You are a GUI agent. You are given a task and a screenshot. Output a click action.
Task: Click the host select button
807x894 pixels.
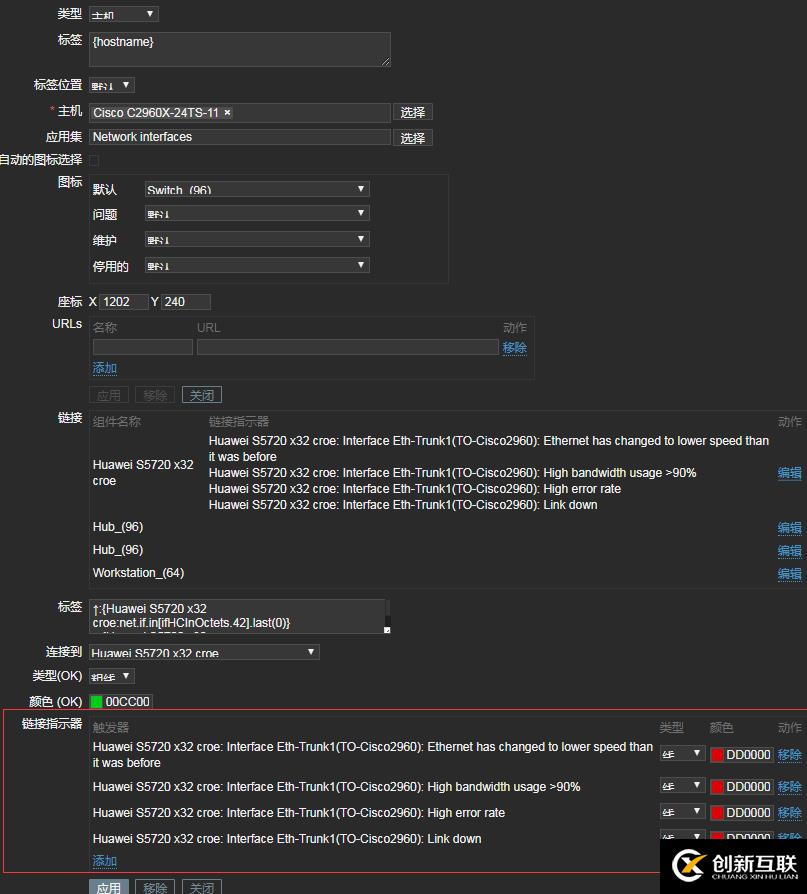tap(412, 112)
